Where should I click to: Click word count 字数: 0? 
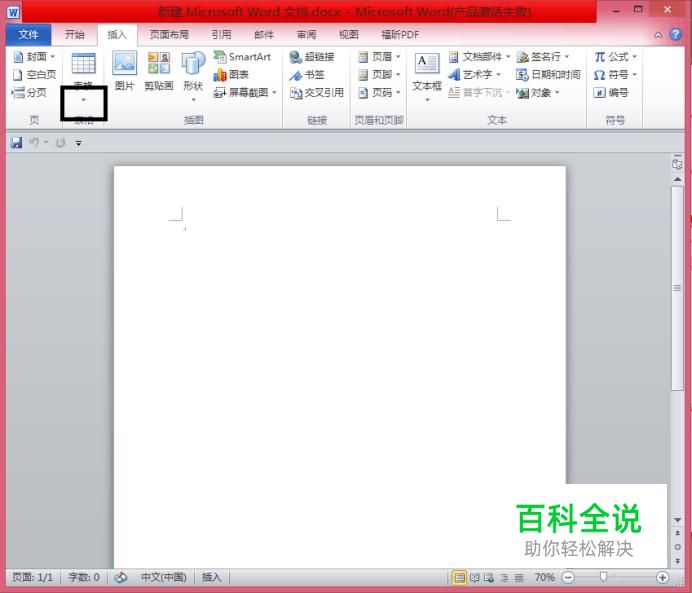(84, 577)
